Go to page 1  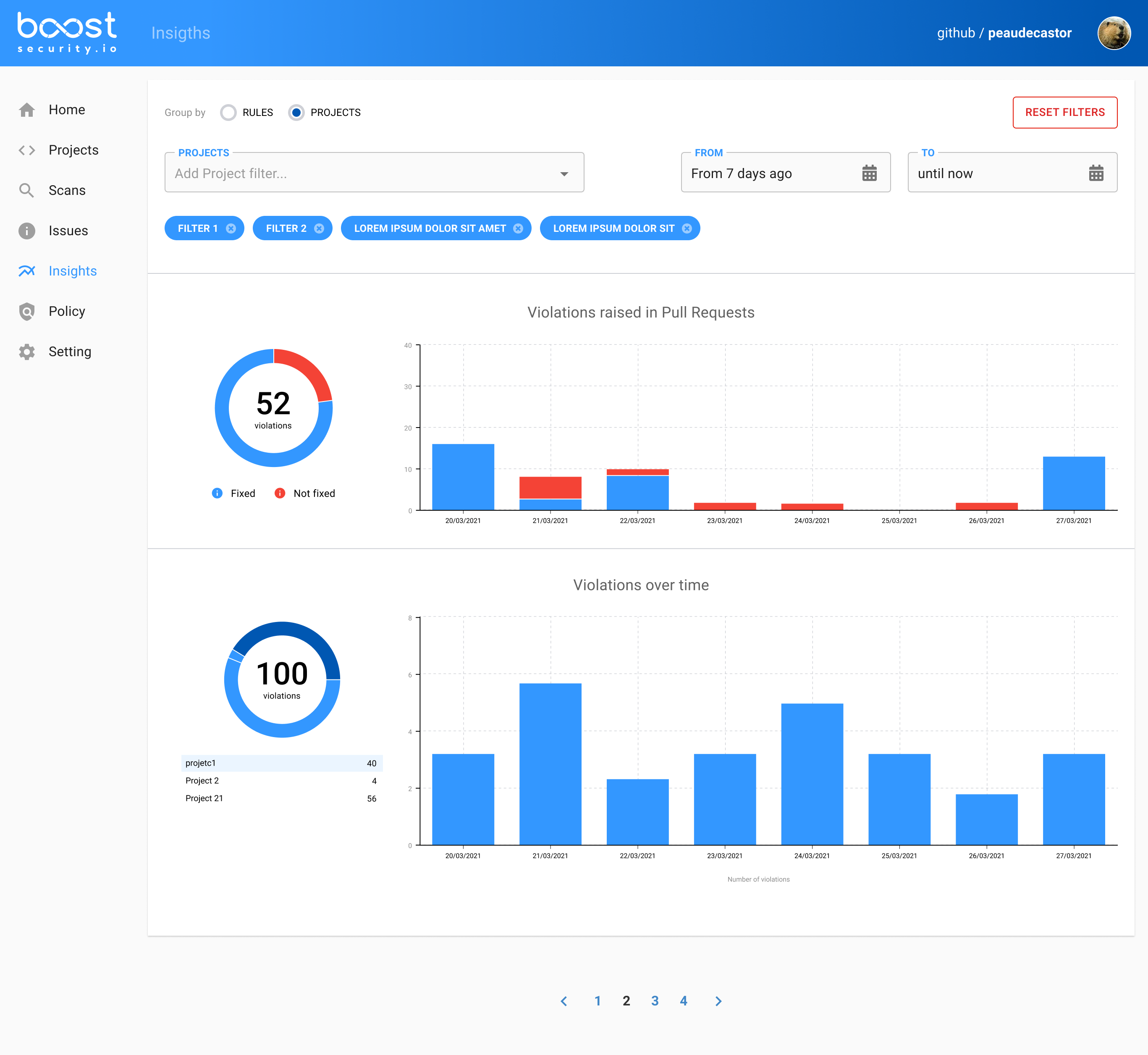(597, 1001)
